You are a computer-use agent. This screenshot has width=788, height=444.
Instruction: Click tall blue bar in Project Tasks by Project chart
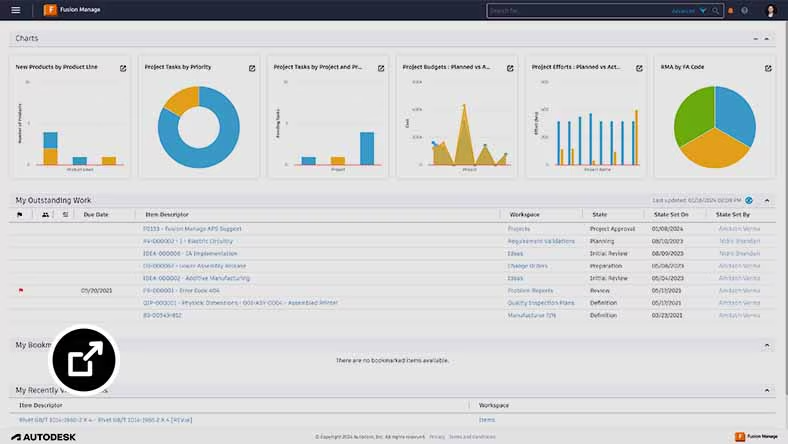pos(367,148)
